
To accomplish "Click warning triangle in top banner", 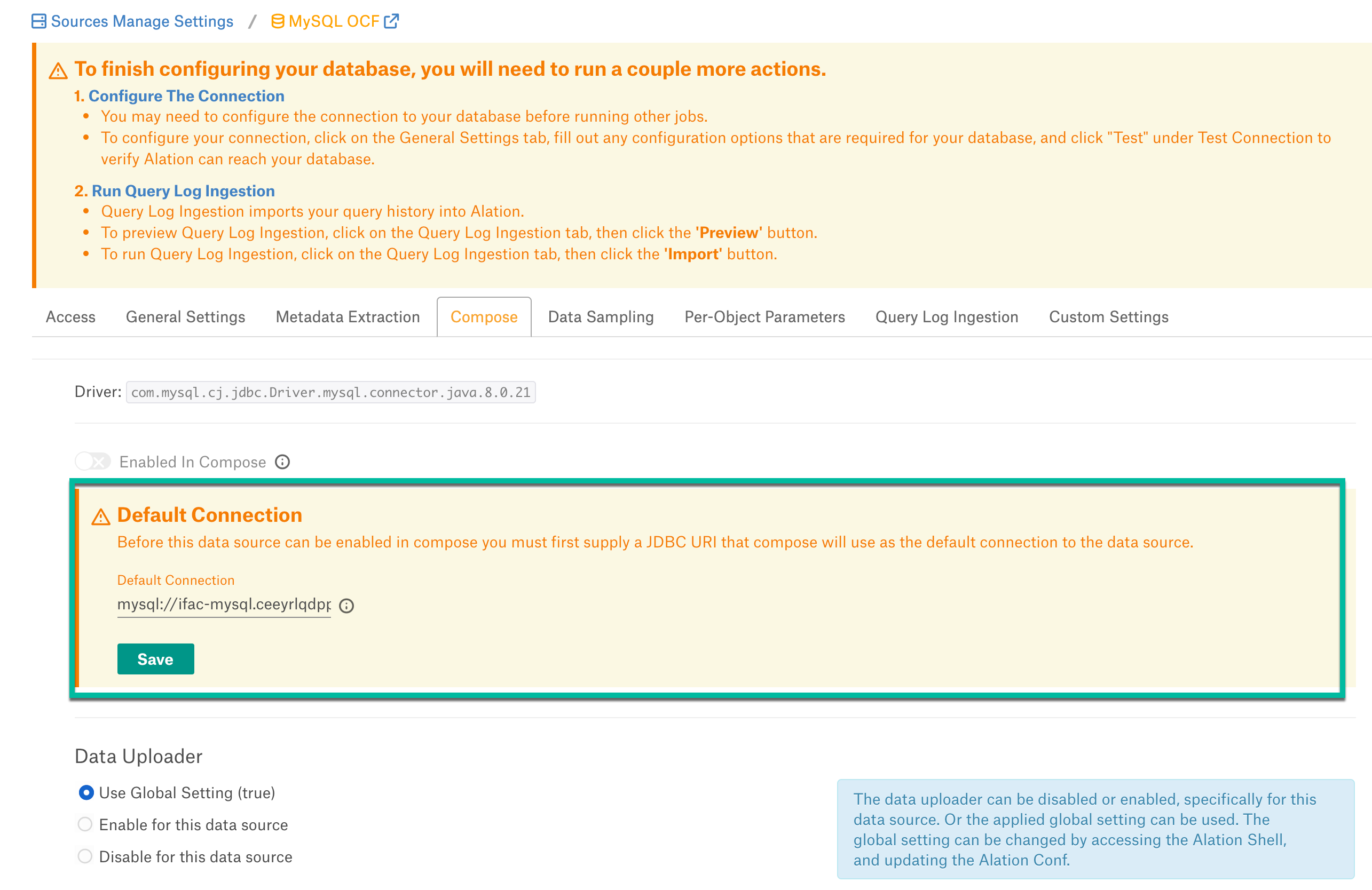I will click(x=58, y=71).
